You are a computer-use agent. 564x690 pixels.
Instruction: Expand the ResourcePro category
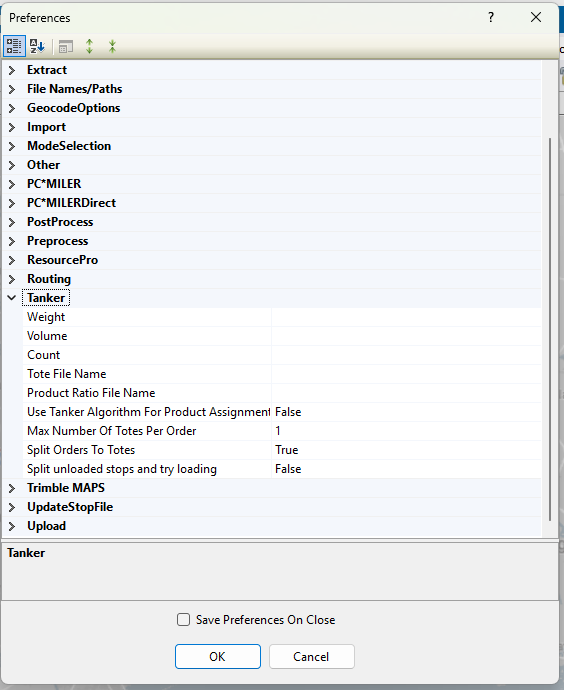click(x=12, y=260)
